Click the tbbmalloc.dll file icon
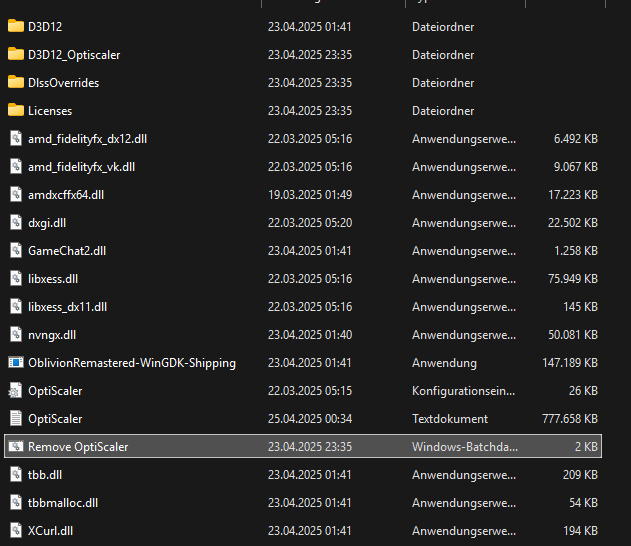 16,503
